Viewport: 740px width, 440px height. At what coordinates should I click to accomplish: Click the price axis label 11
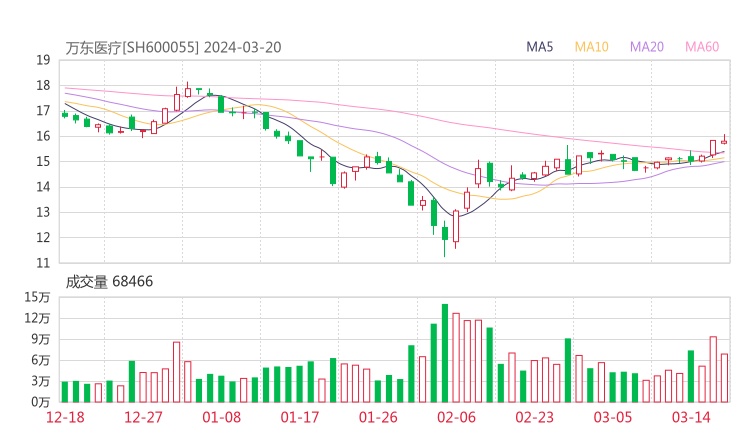coord(43,263)
